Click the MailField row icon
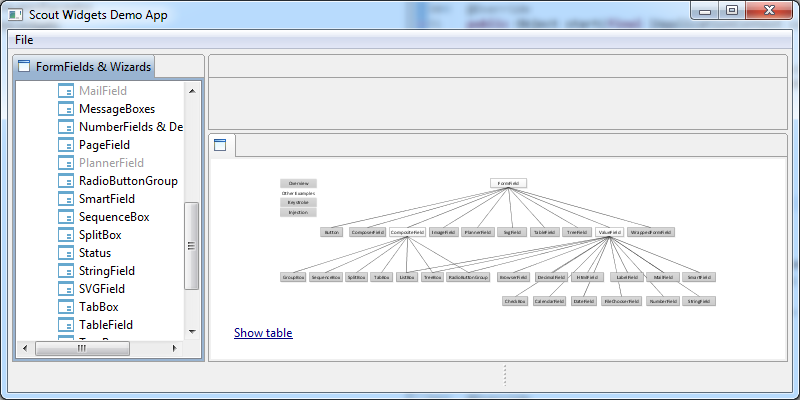801x401 pixels. coord(66,91)
